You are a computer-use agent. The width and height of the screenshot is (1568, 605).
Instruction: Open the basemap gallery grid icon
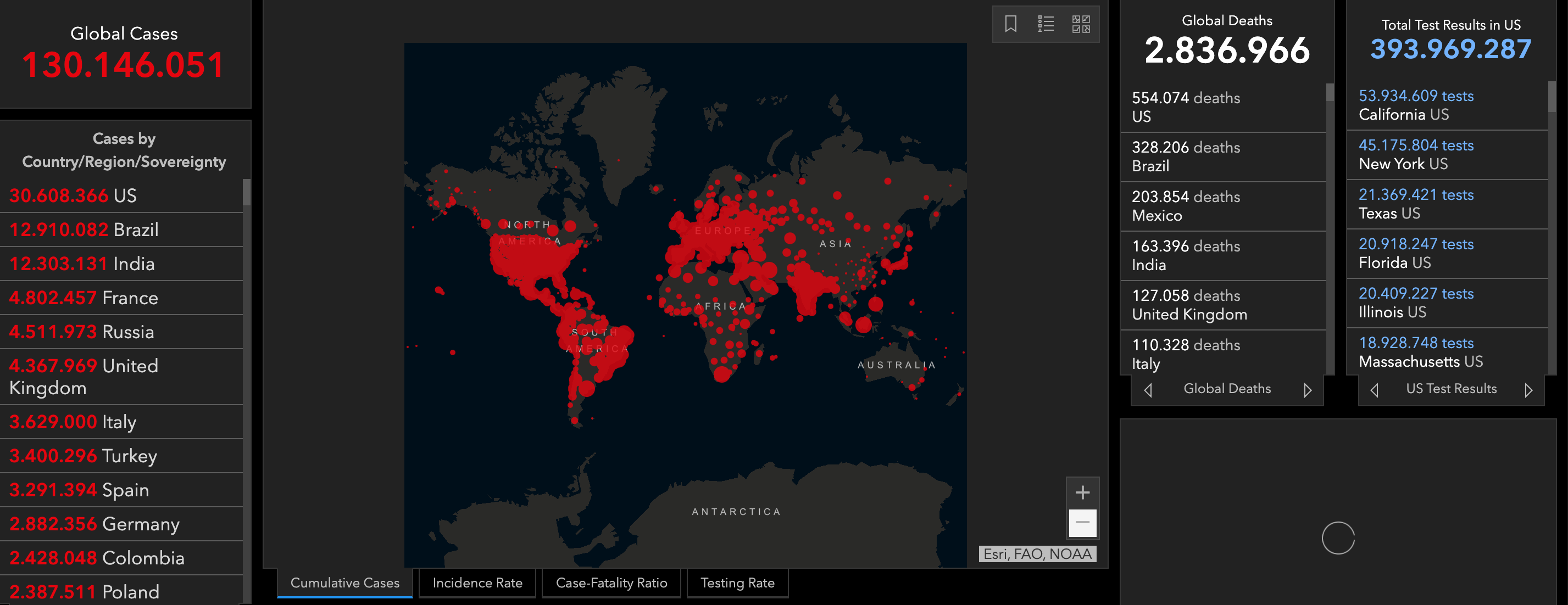[1081, 24]
